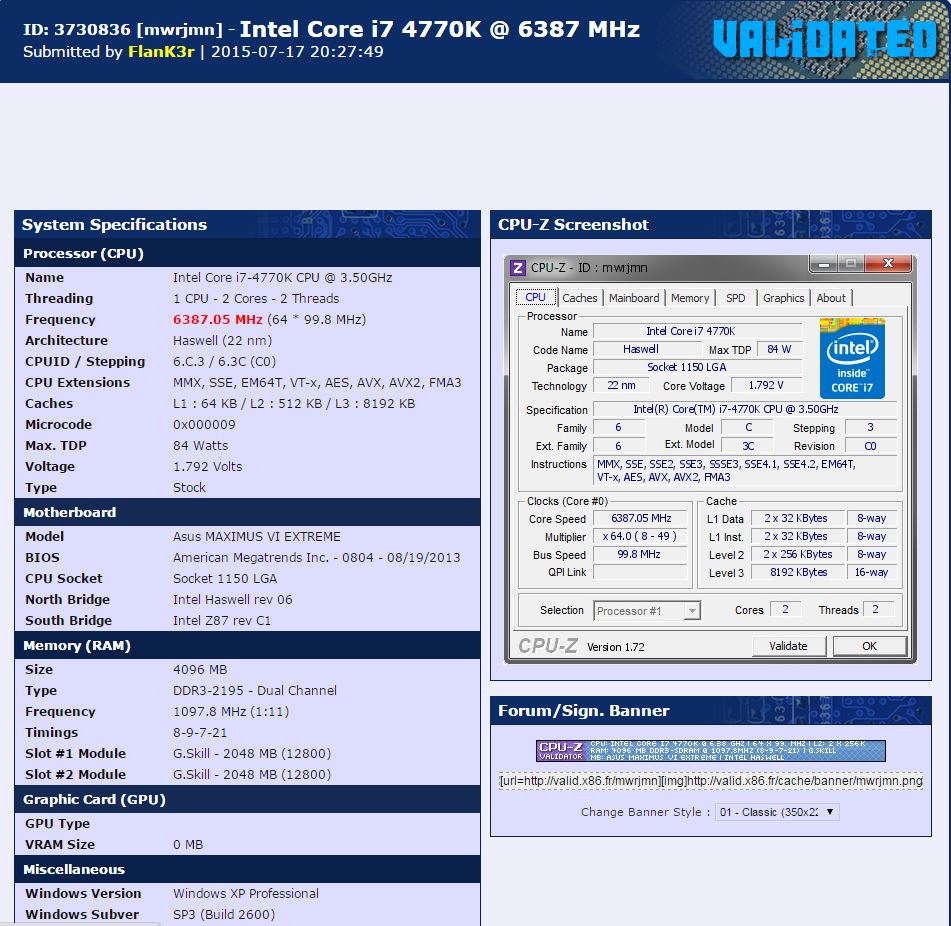Open the About tab
The width and height of the screenshot is (951, 926).
coord(831,298)
